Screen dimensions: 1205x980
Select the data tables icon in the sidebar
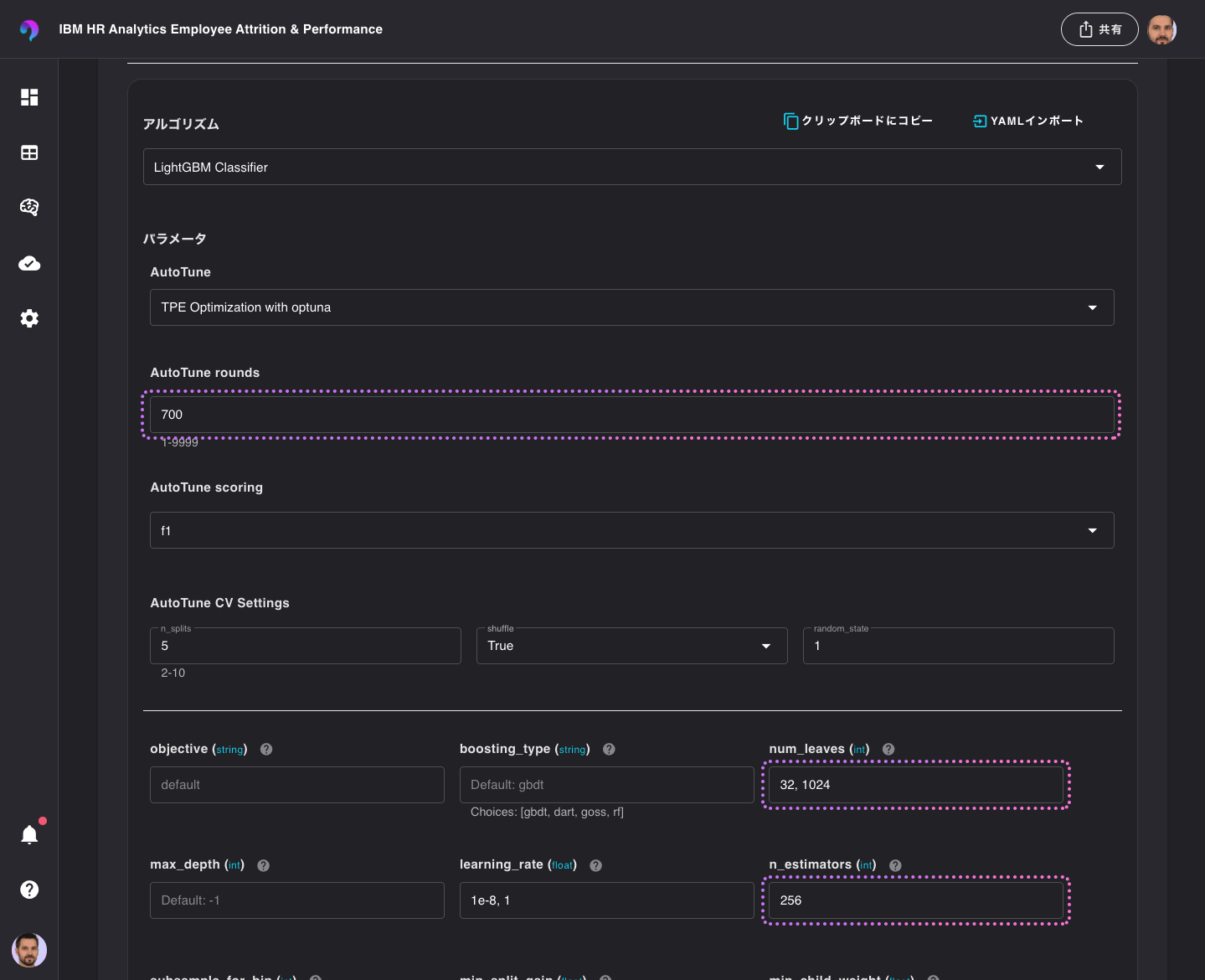click(x=29, y=152)
